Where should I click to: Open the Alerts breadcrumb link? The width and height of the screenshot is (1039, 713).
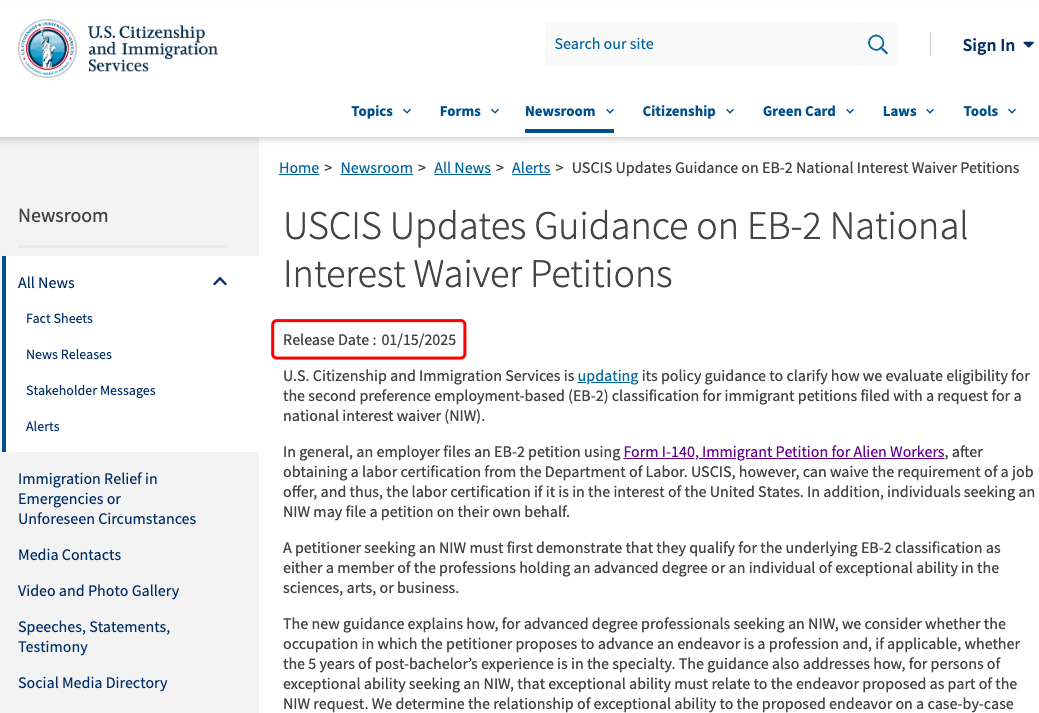(531, 168)
